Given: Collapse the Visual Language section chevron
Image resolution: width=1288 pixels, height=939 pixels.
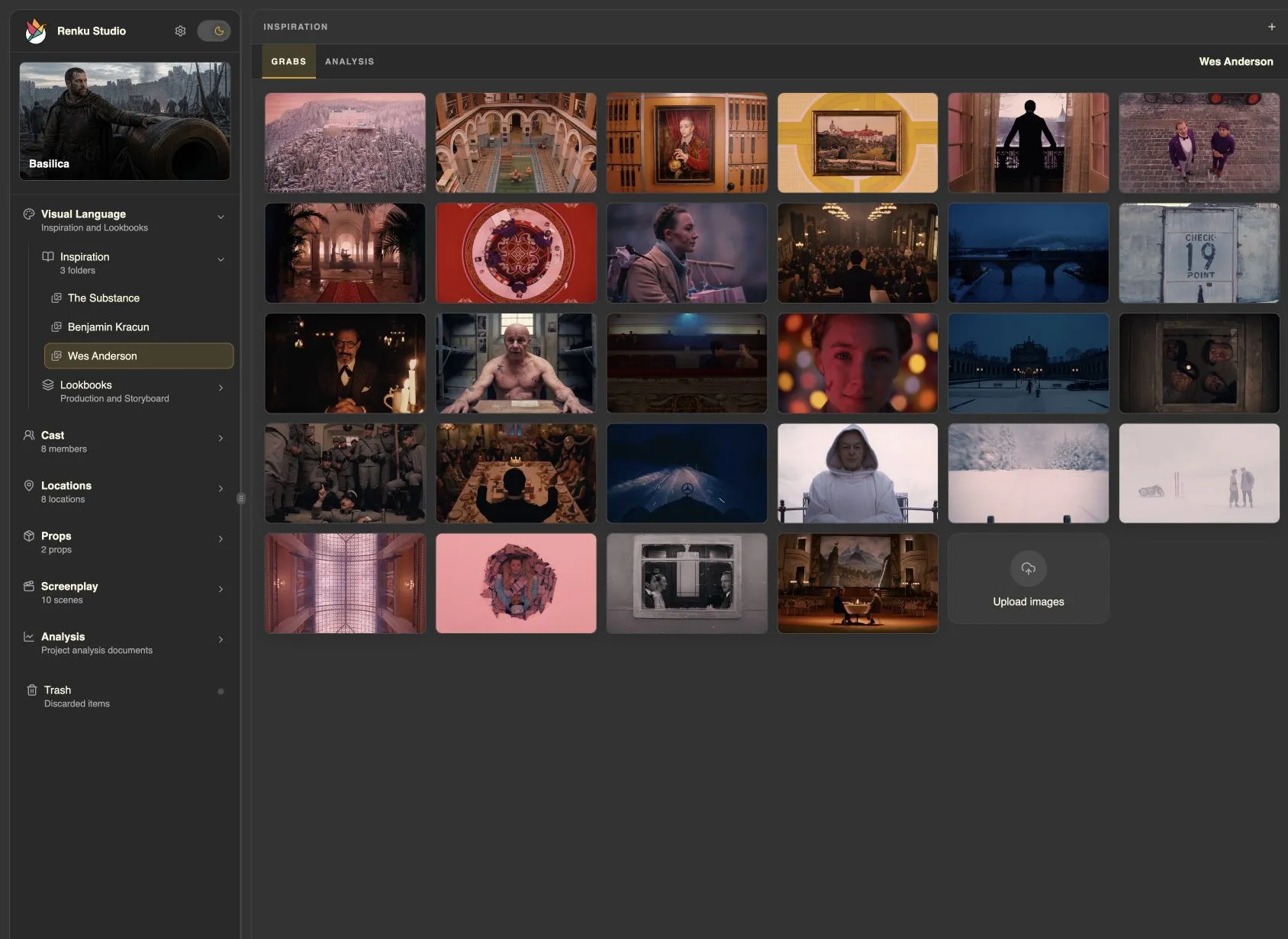Looking at the screenshot, I should (221, 217).
